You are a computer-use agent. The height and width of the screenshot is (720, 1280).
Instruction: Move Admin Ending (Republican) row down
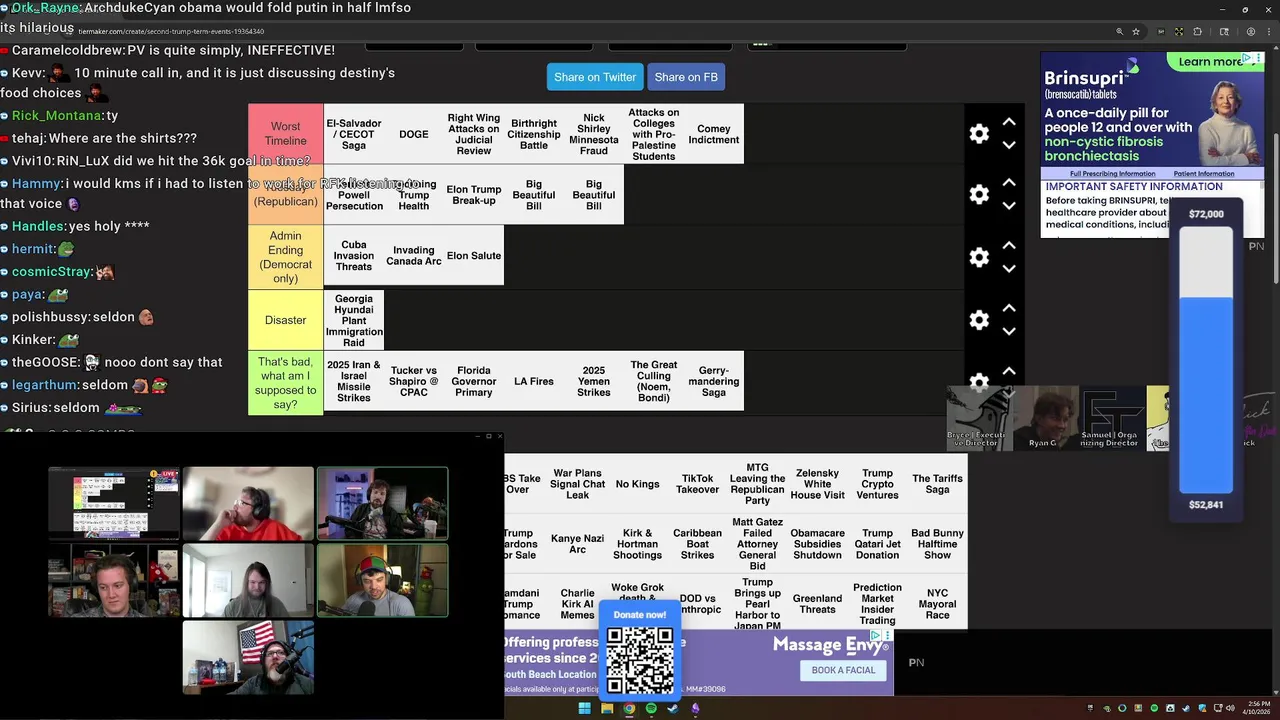(1009, 206)
